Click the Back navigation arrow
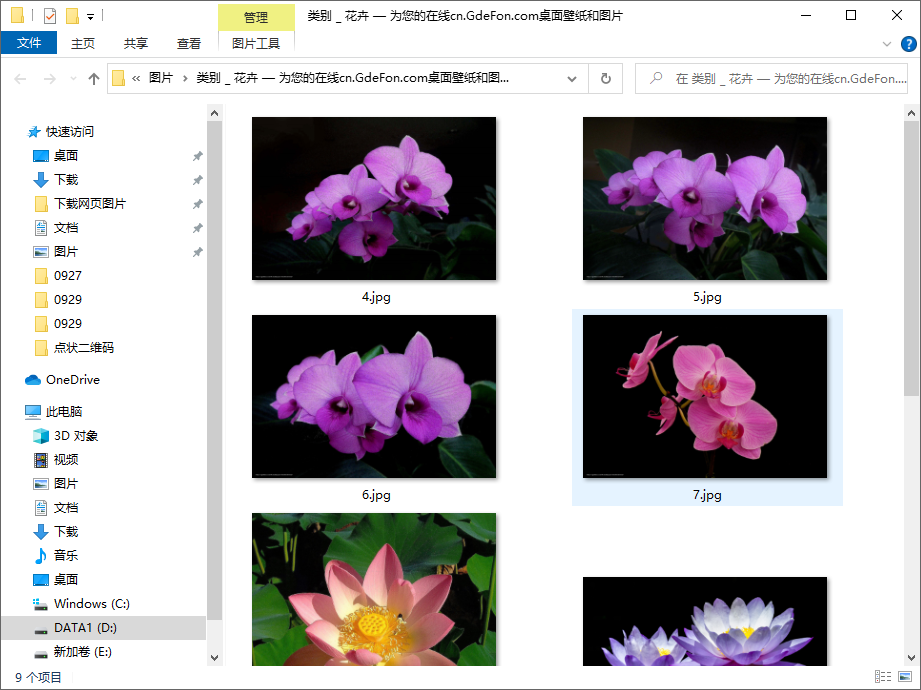The height and width of the screenshot is (690, 921). [20, 79]
